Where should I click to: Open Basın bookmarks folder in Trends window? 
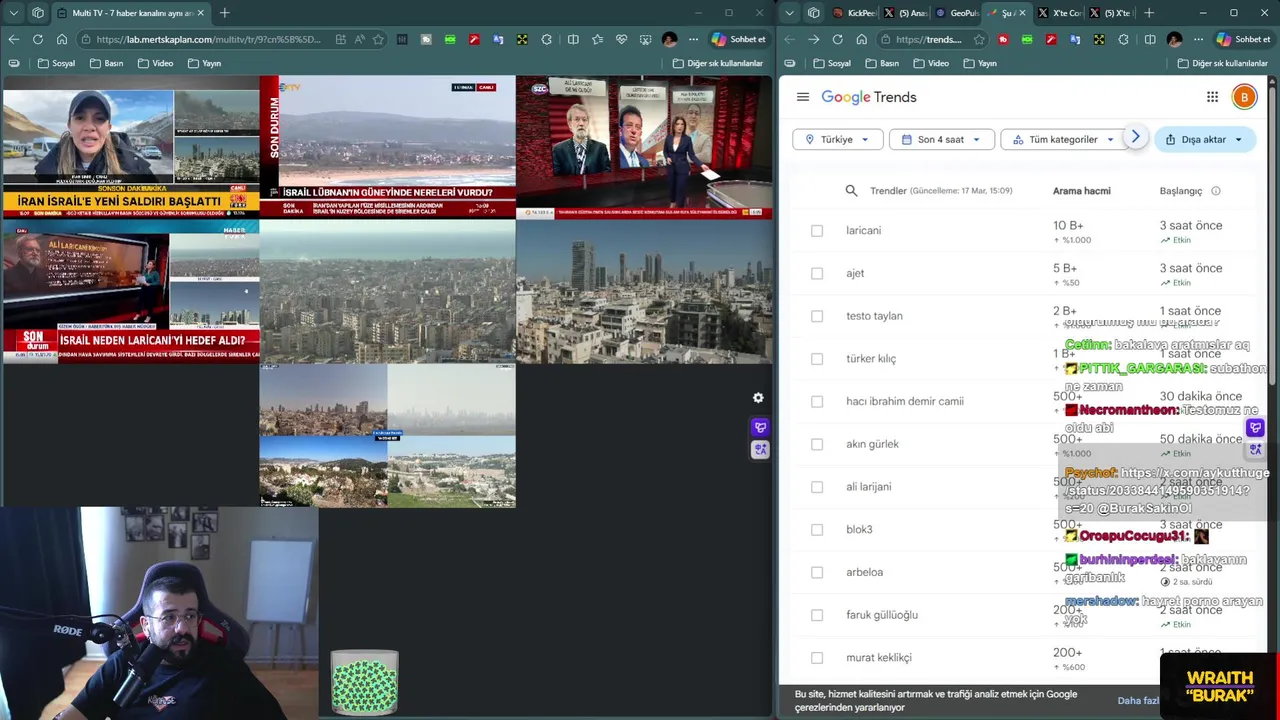pos(882,63)
